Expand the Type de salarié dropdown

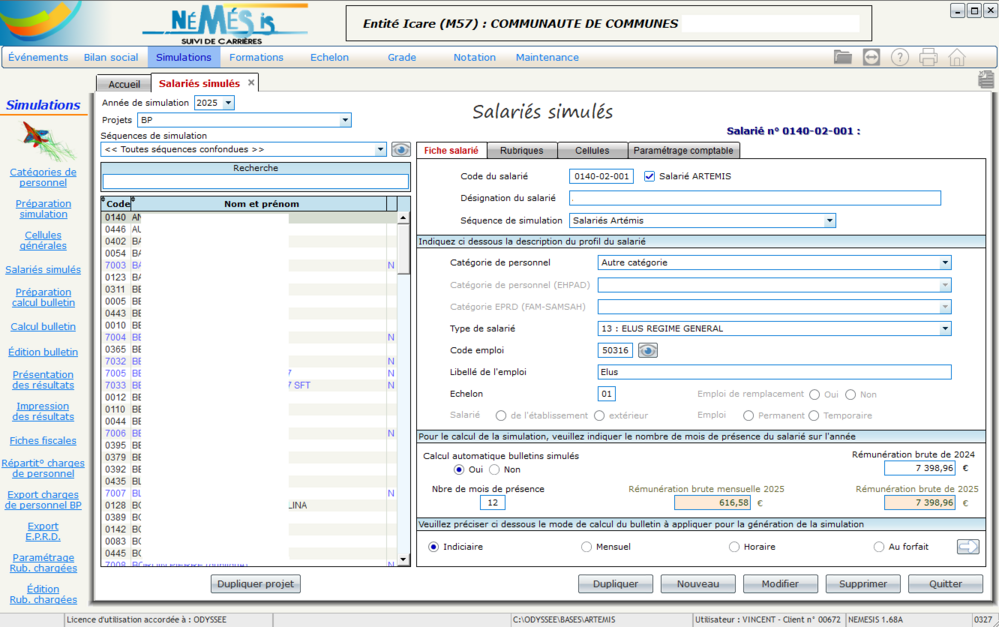pos(945,329)
